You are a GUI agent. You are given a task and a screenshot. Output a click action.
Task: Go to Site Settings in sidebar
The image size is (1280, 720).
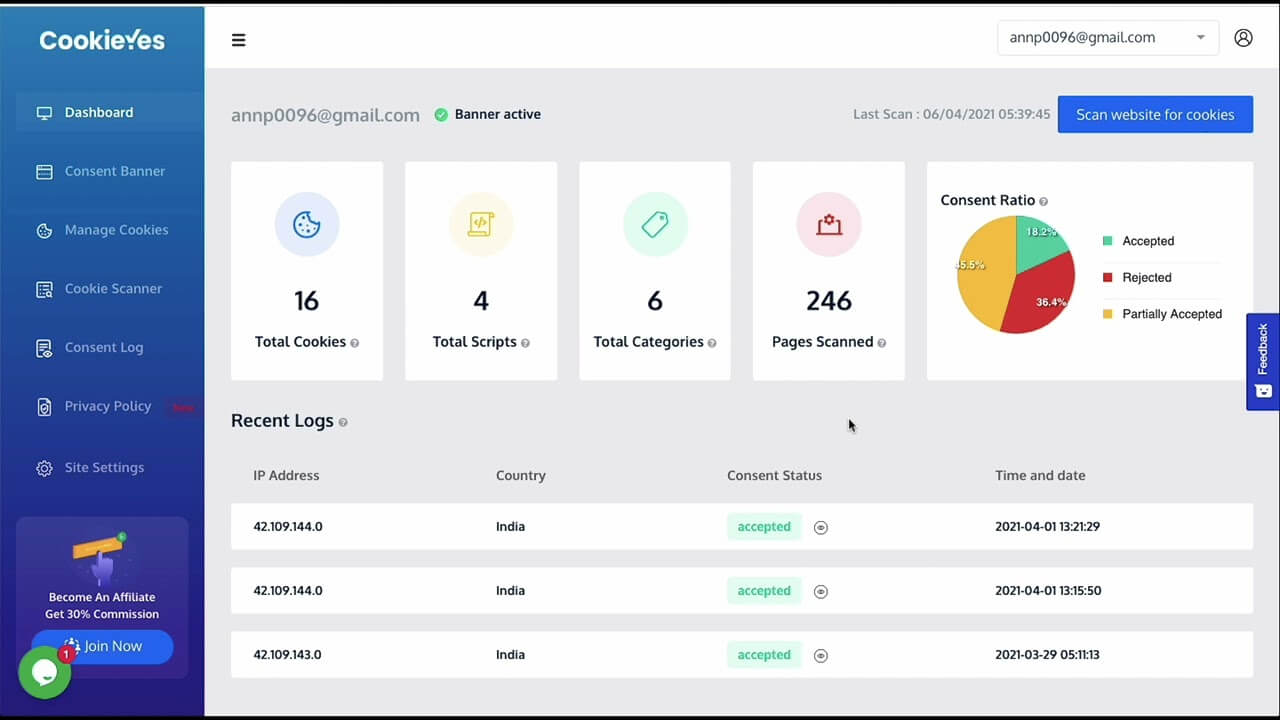[104, 467]
